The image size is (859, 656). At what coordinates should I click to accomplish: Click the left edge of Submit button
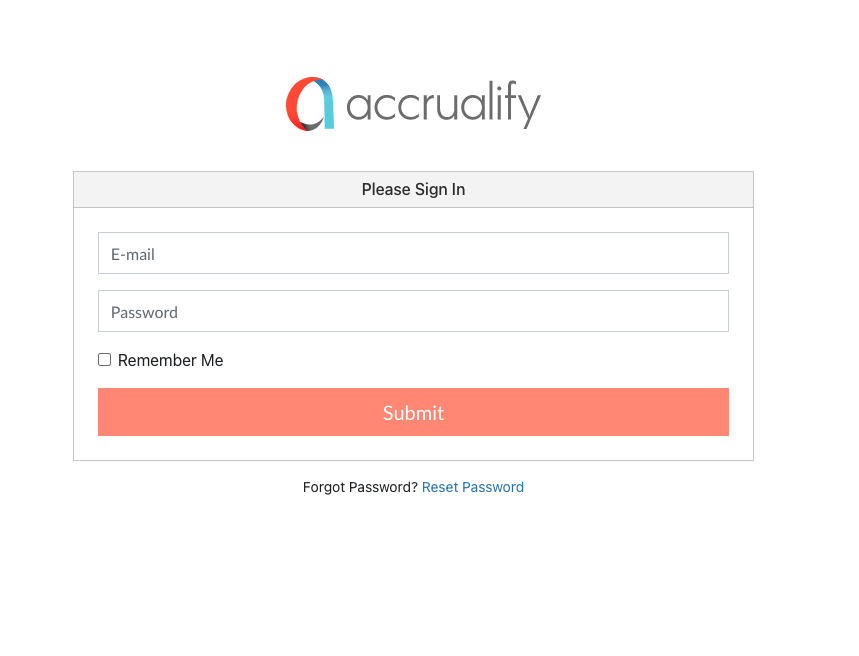point(106,412)
